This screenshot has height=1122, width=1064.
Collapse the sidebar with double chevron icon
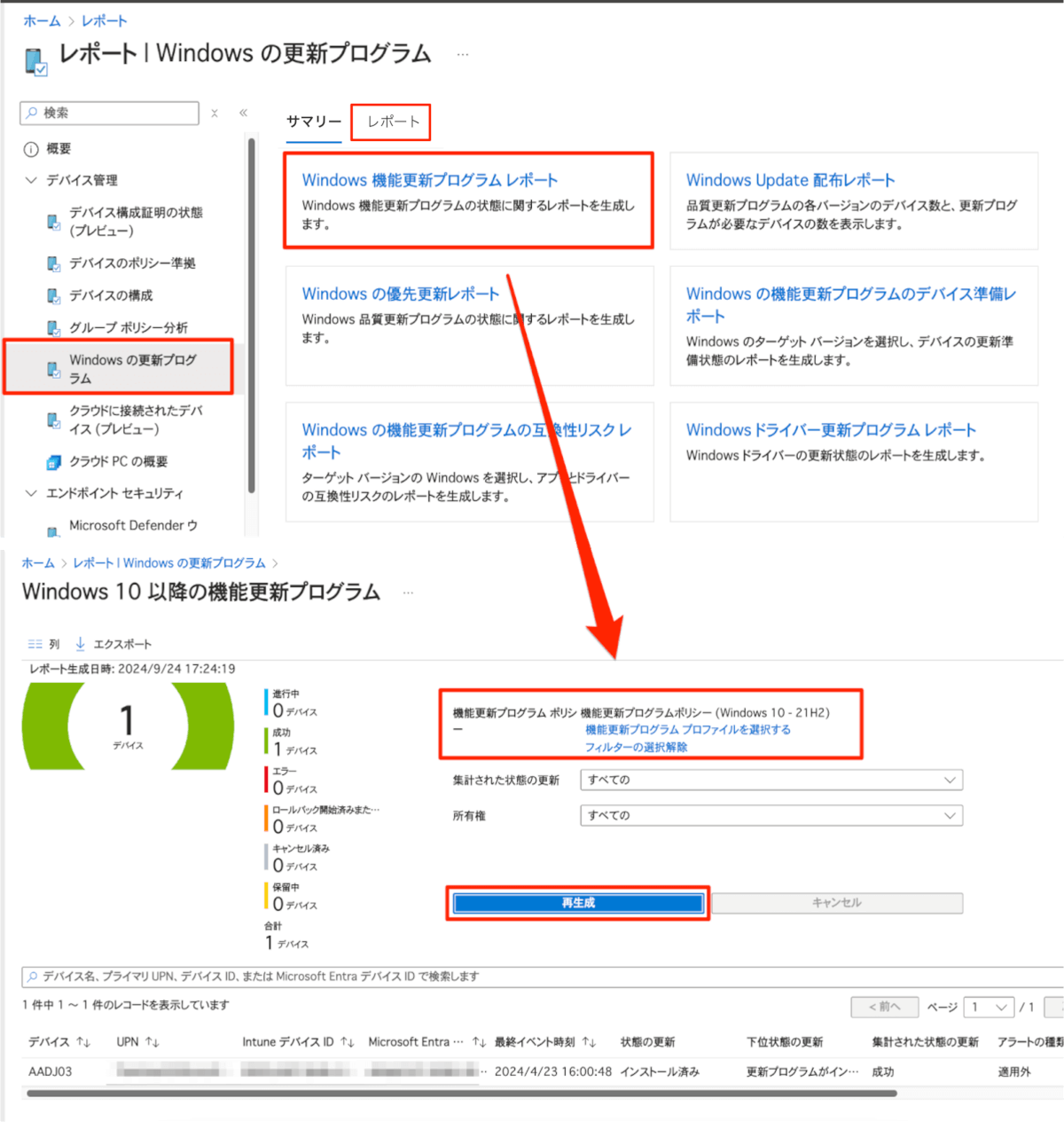(x=243, y=113)
